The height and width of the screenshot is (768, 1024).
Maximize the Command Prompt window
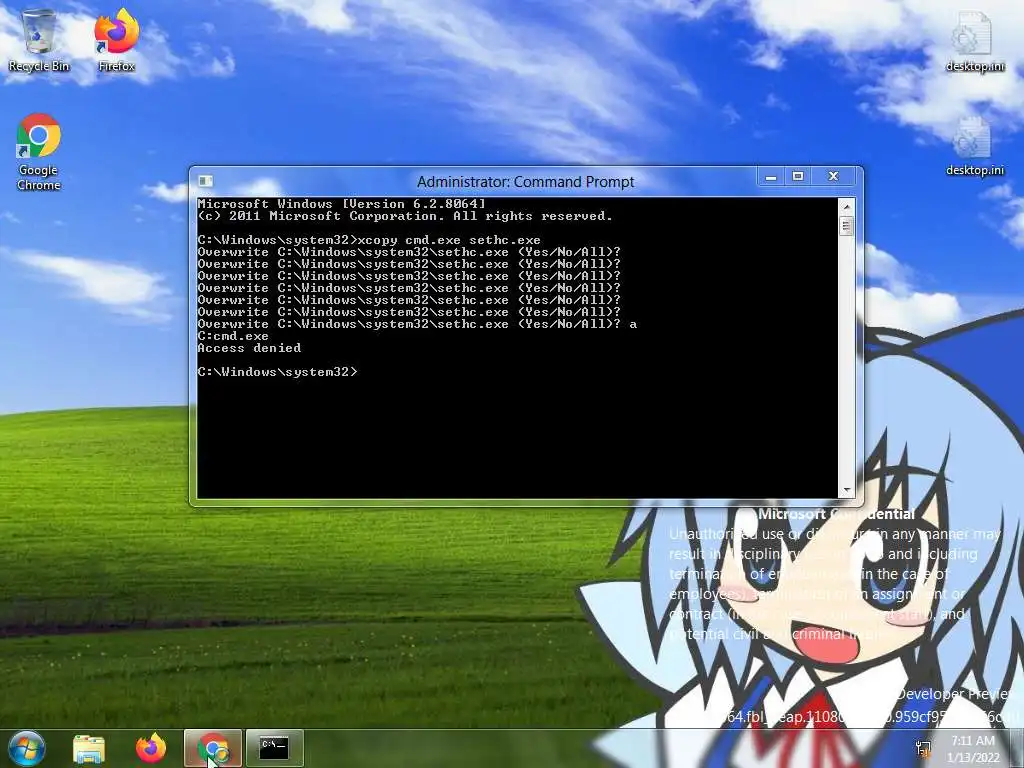[x=798, y=176]
